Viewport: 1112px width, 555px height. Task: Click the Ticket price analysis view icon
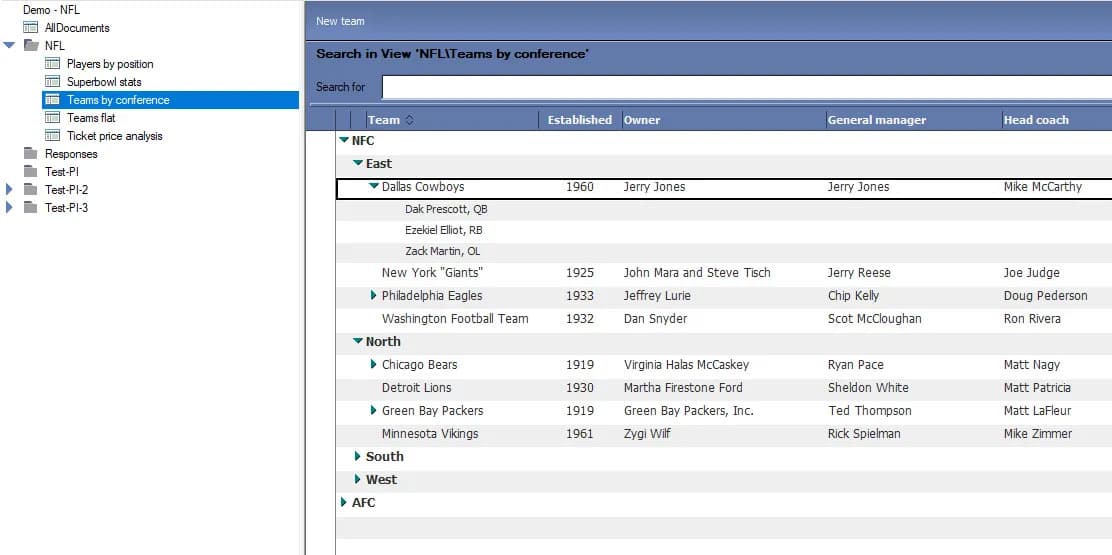52,135
